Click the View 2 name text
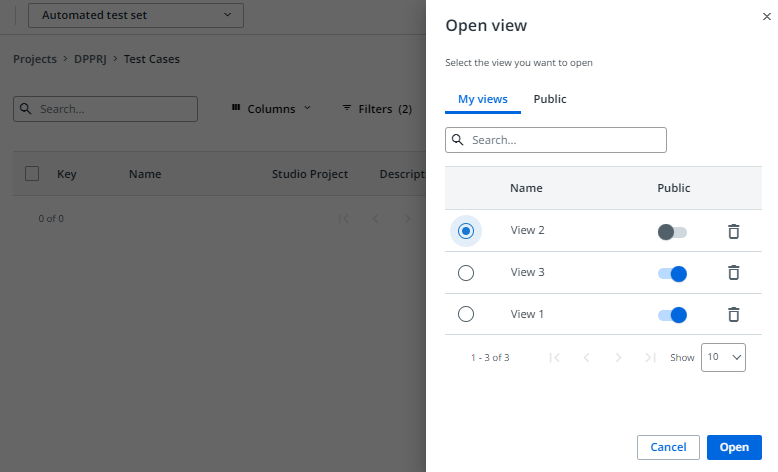Viewport: 778px width, 472px height. tap(527, 230)
